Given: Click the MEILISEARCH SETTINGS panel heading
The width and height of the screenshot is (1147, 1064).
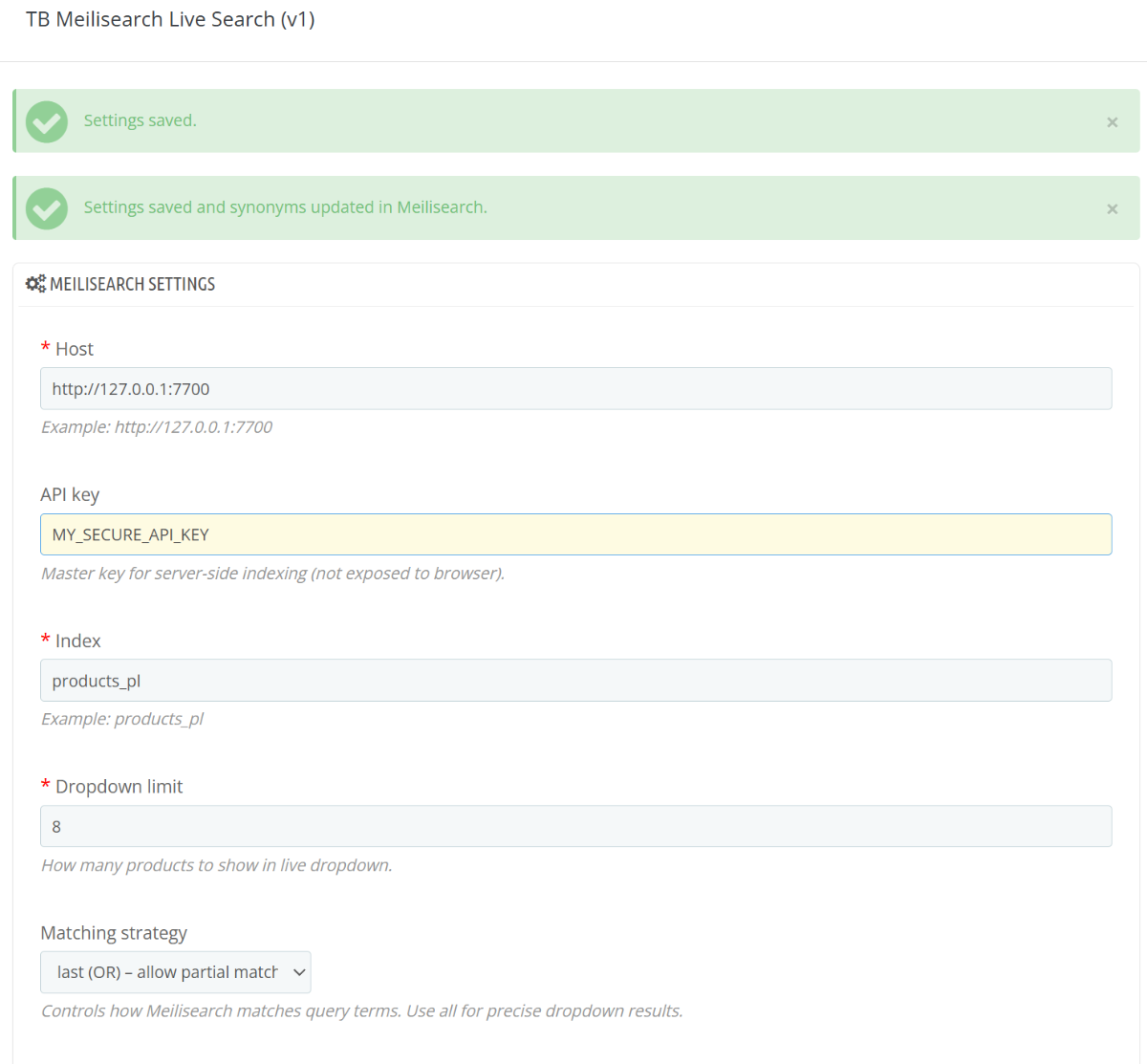Looking at the screenshot, I should point(132,284).
